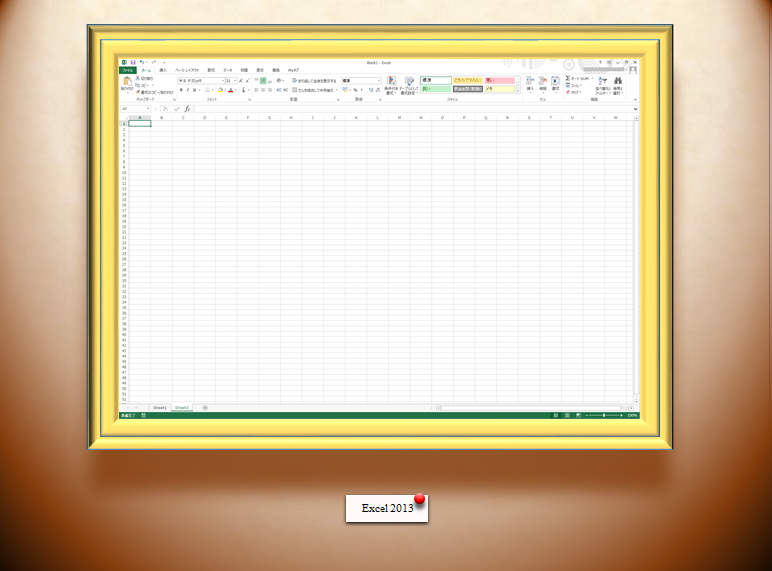Switch to the Sheet1 tab
Image resolution: width=772 pixels, height=571 pixels.
160,408
